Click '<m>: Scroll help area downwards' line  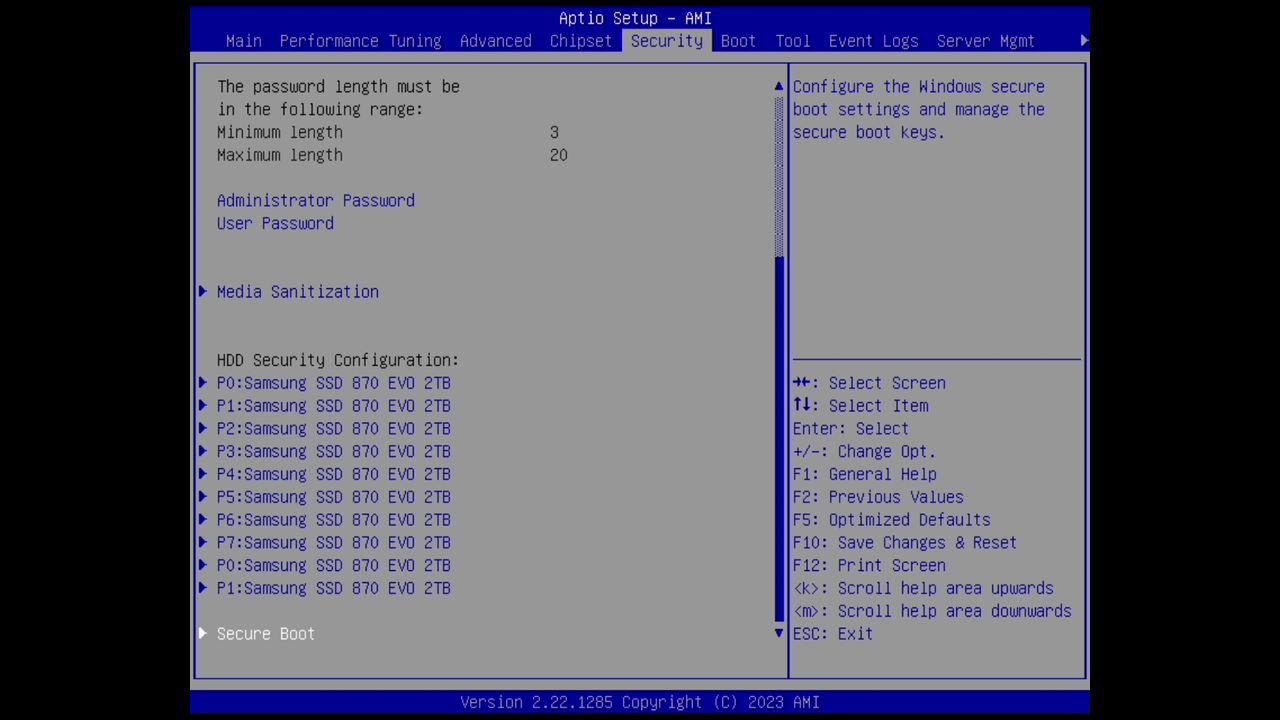click(932, 611)
